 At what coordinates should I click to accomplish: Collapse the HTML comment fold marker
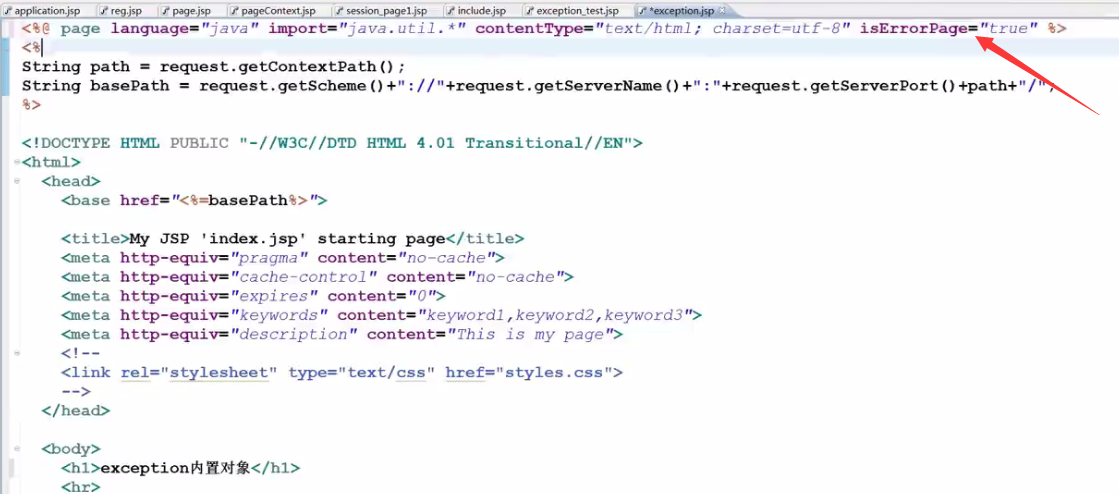(16, 353)
